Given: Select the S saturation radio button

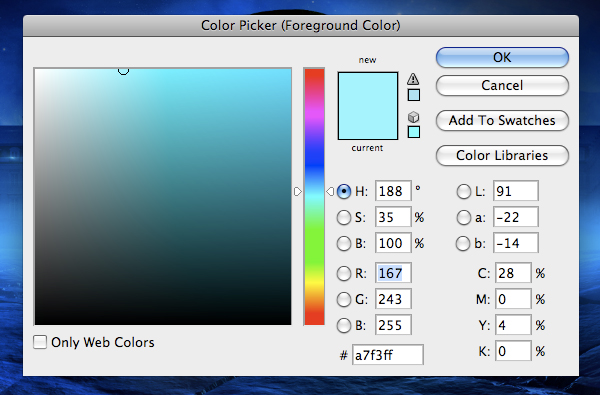Looking at the screenshot, I should [x=344, y=217].
